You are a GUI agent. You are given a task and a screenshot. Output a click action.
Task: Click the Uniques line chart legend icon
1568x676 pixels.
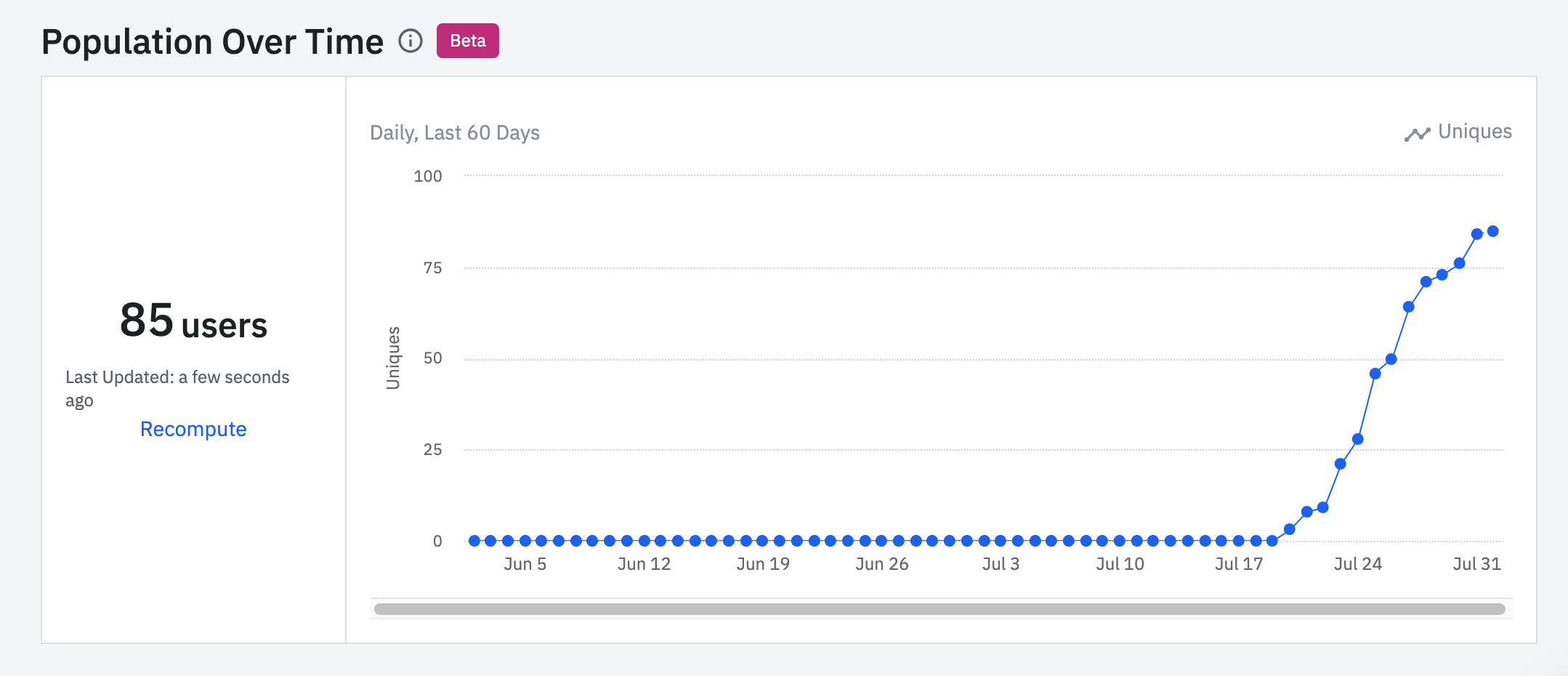click(x=1417, y=134)
